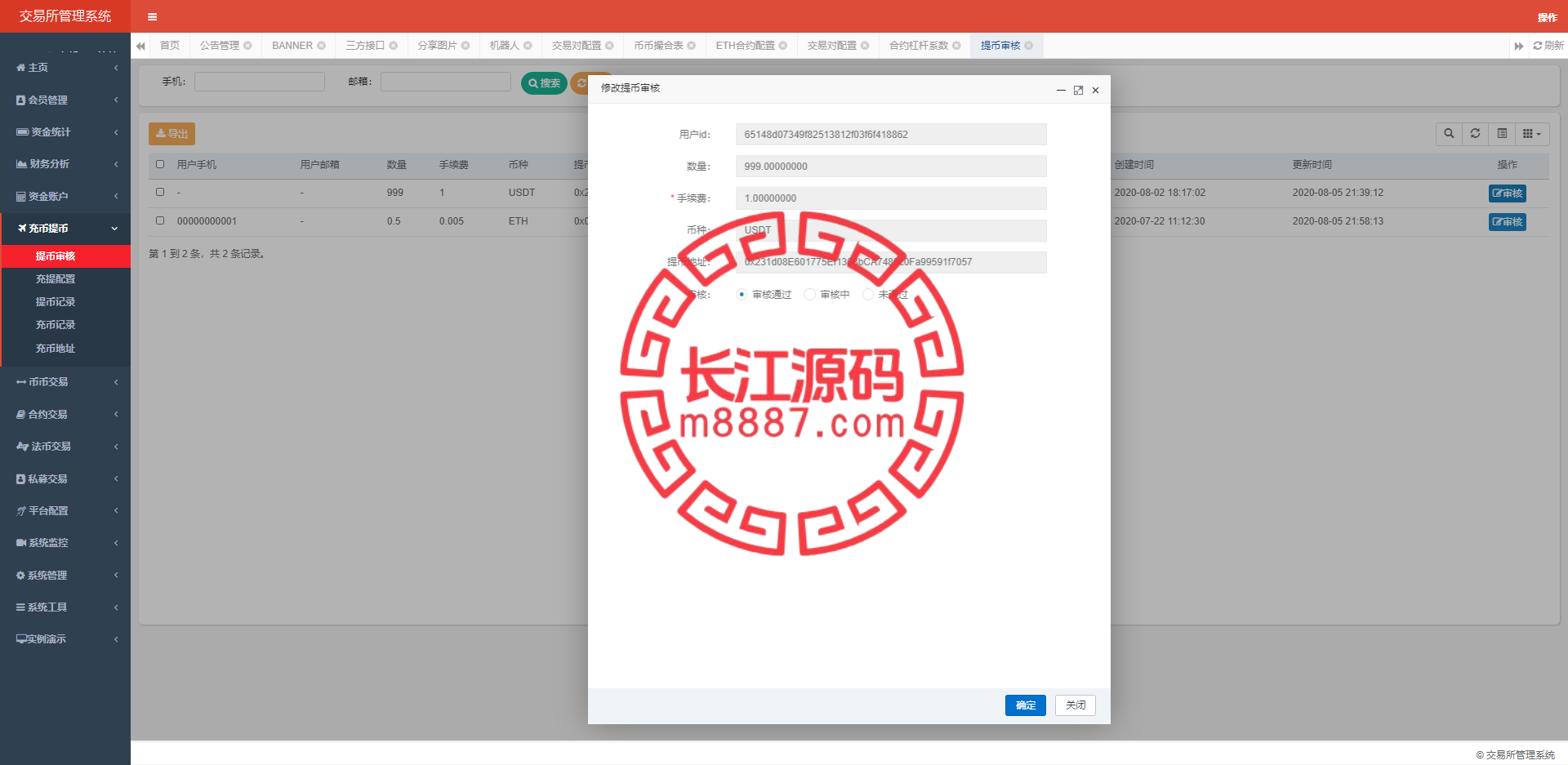This screenshot has width=1568, height=765.
Task: Expand the 系统管理 sidebar menu
Action: click(65, 576)
